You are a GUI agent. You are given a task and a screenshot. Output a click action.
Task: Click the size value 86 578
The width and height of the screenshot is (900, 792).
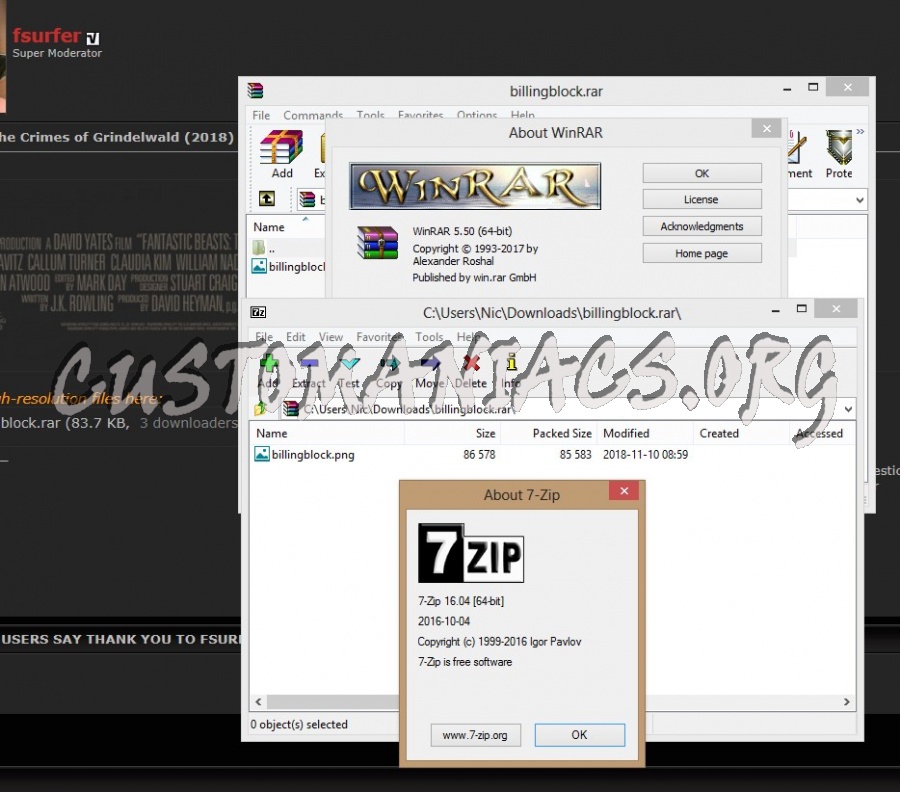click(x=479, y=455)
